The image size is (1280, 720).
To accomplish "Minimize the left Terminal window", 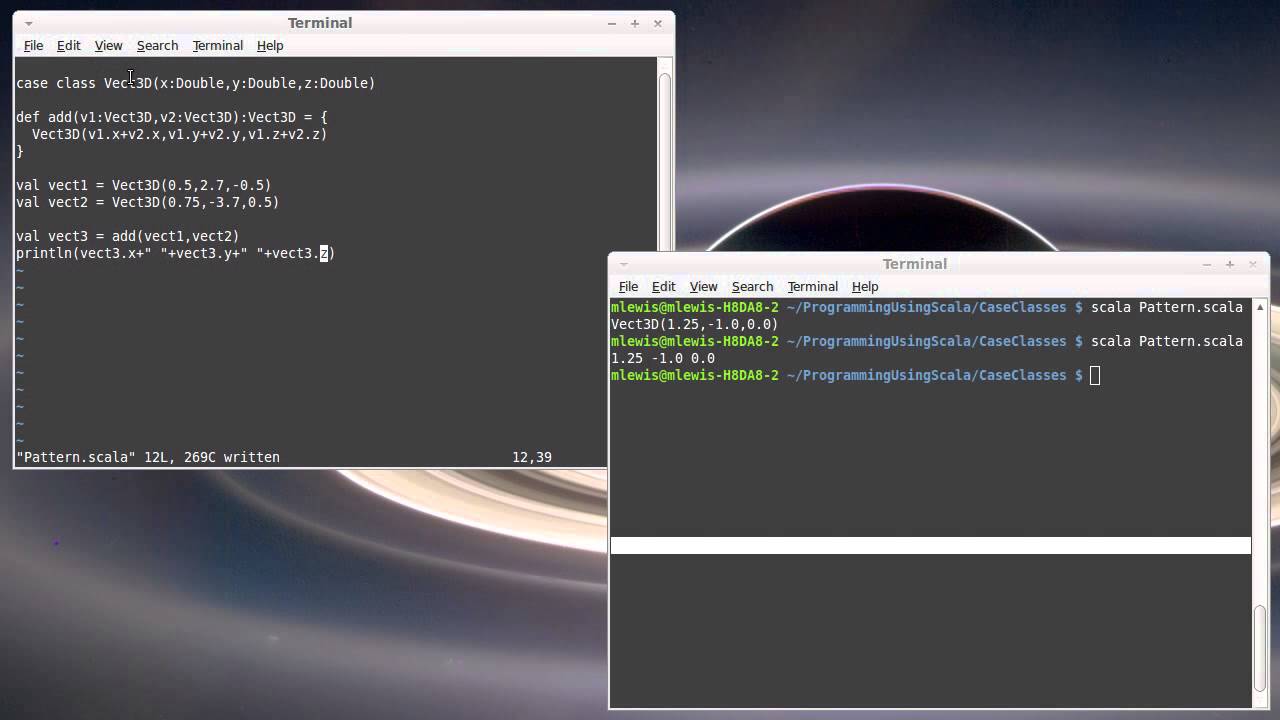I will click(x=612, y=23).
